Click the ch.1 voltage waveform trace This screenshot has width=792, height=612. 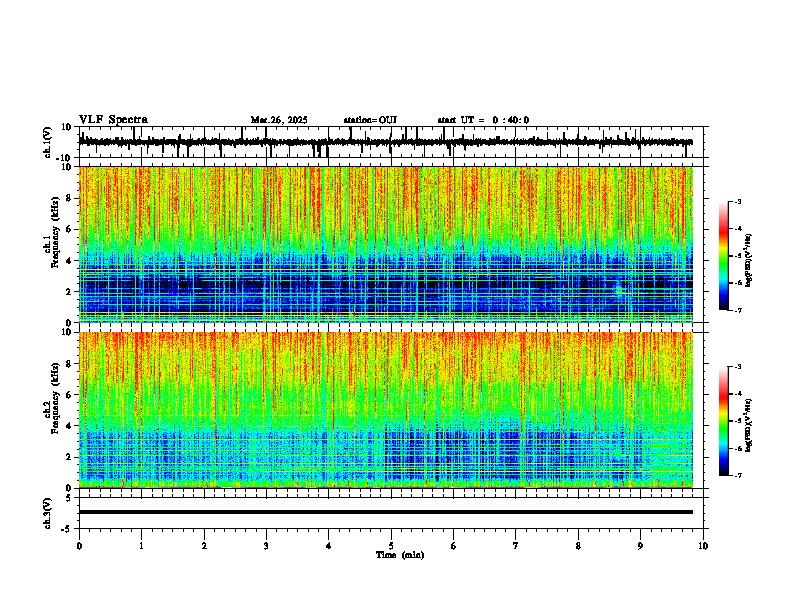click(385, 142)
